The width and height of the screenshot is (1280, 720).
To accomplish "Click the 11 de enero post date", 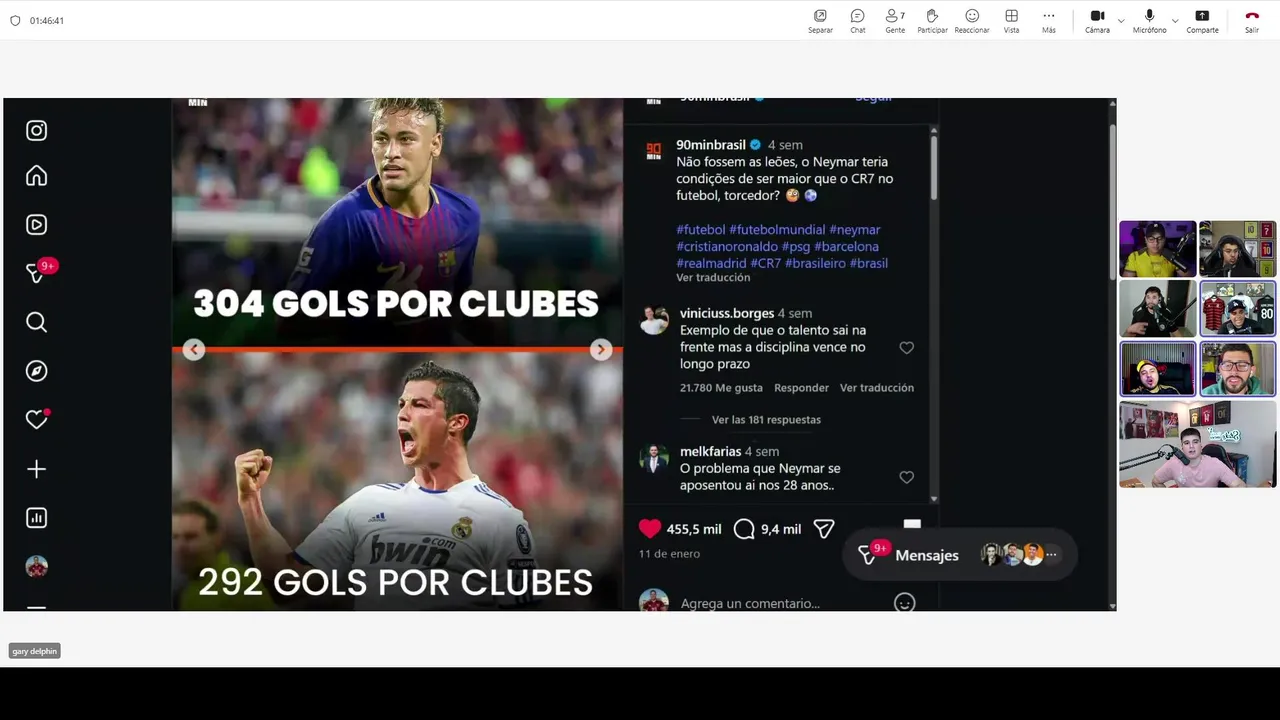I will pyautogui.click(x=670, y=554).
